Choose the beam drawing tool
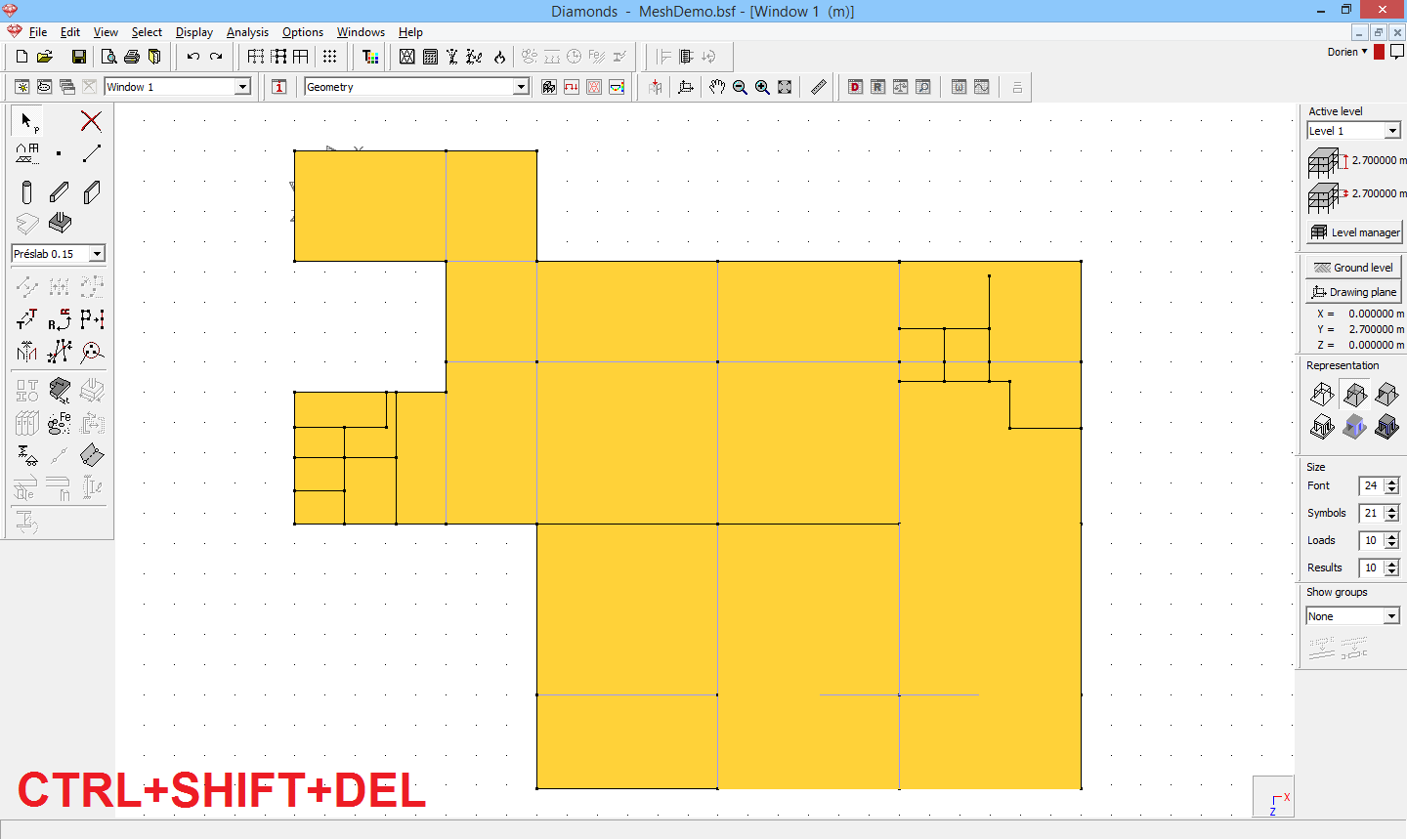1407x840 pixels. click(60, 192)
